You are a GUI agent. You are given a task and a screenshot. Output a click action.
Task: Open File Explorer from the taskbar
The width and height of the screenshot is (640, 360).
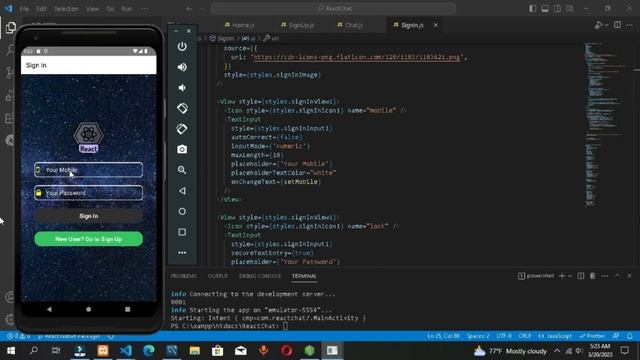pyautogui.click(x=195, y=351)
